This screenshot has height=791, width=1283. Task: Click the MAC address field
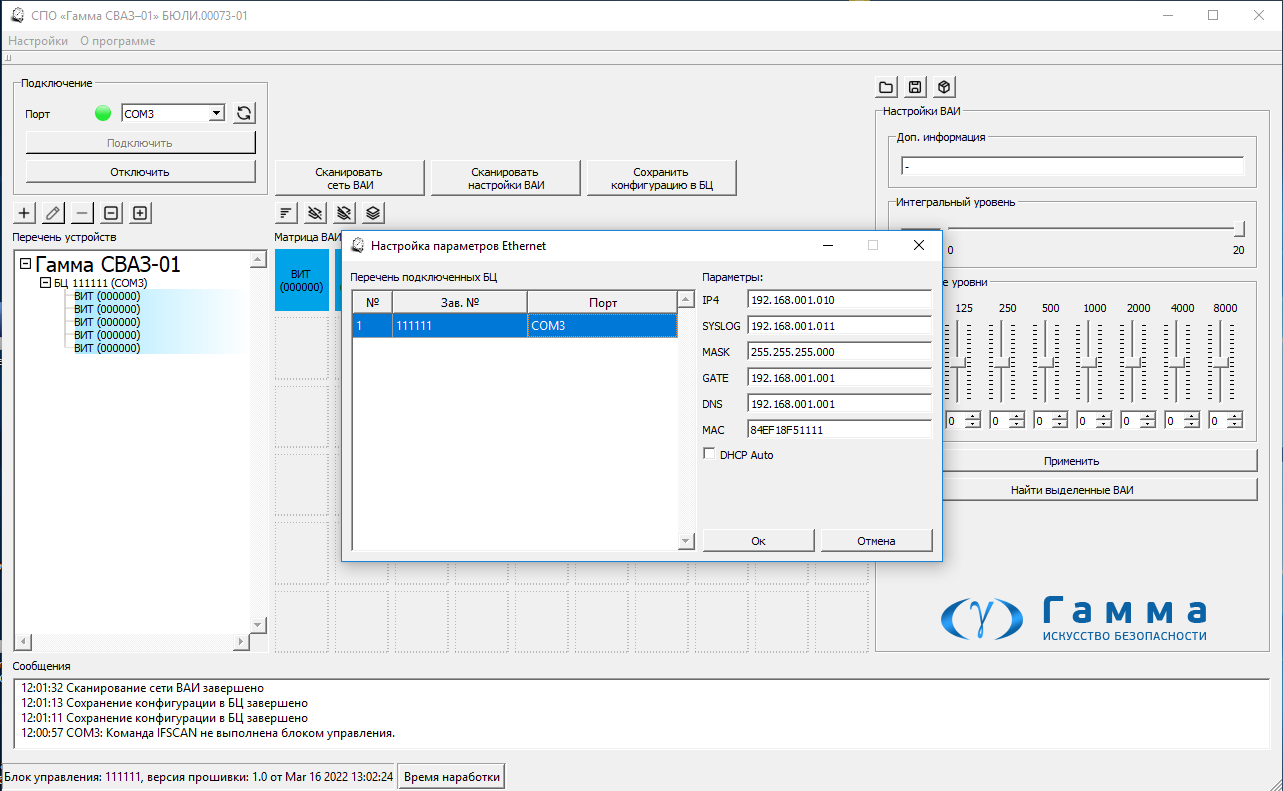point(839,430)
